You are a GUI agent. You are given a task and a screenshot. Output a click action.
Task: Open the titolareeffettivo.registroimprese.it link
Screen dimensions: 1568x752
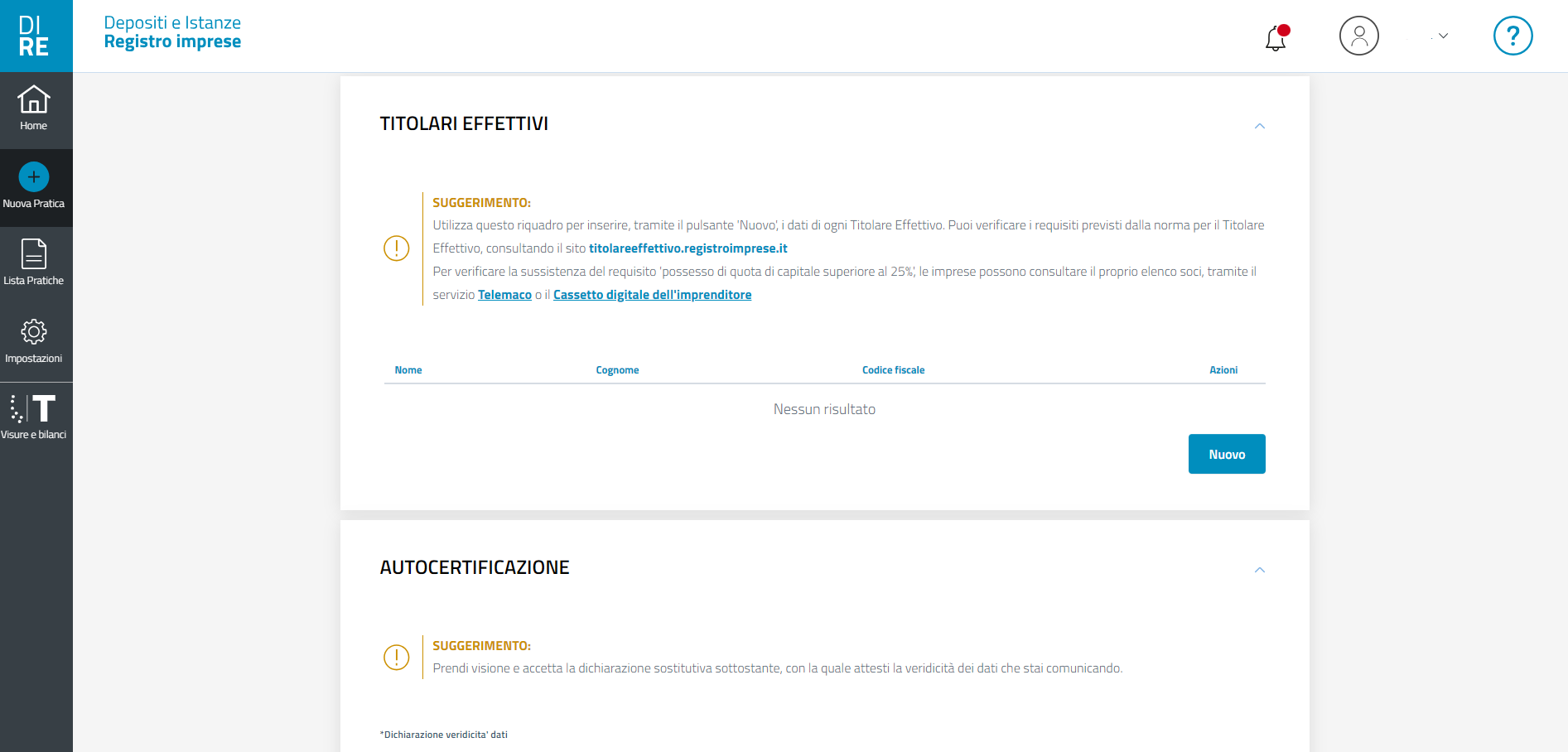(688, 248)
